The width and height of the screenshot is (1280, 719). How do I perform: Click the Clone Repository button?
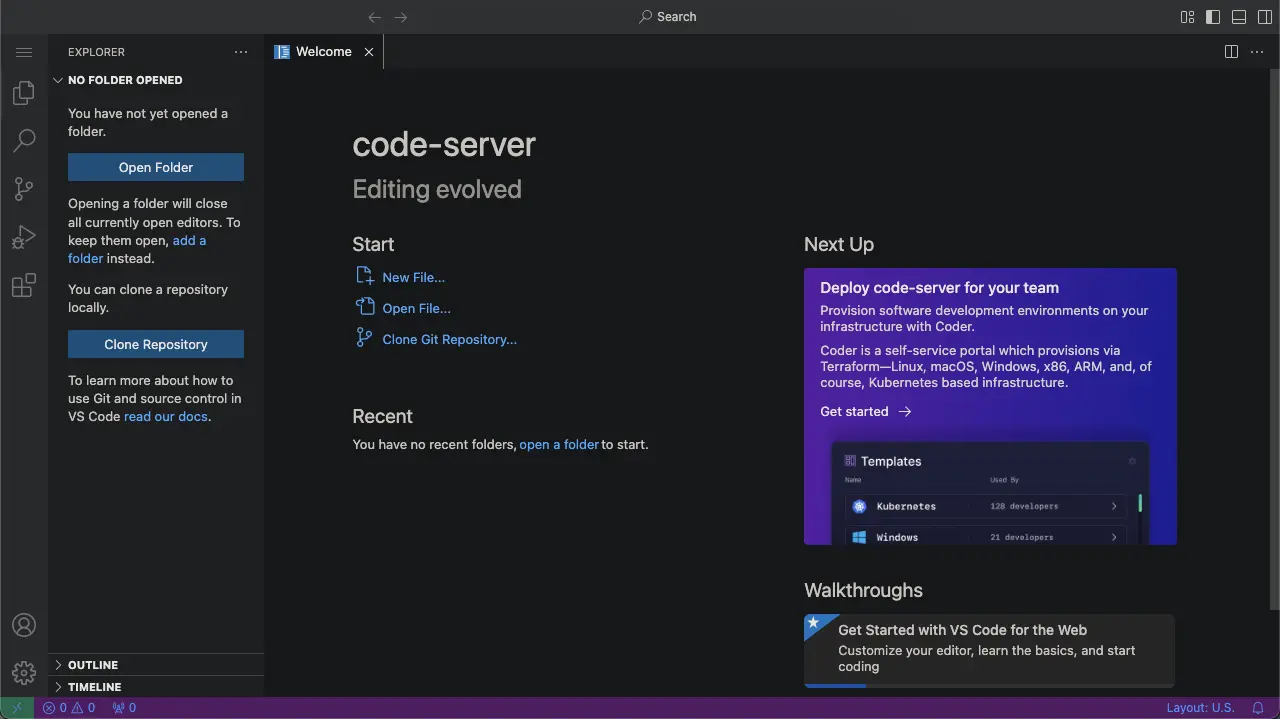coord(155,344)
